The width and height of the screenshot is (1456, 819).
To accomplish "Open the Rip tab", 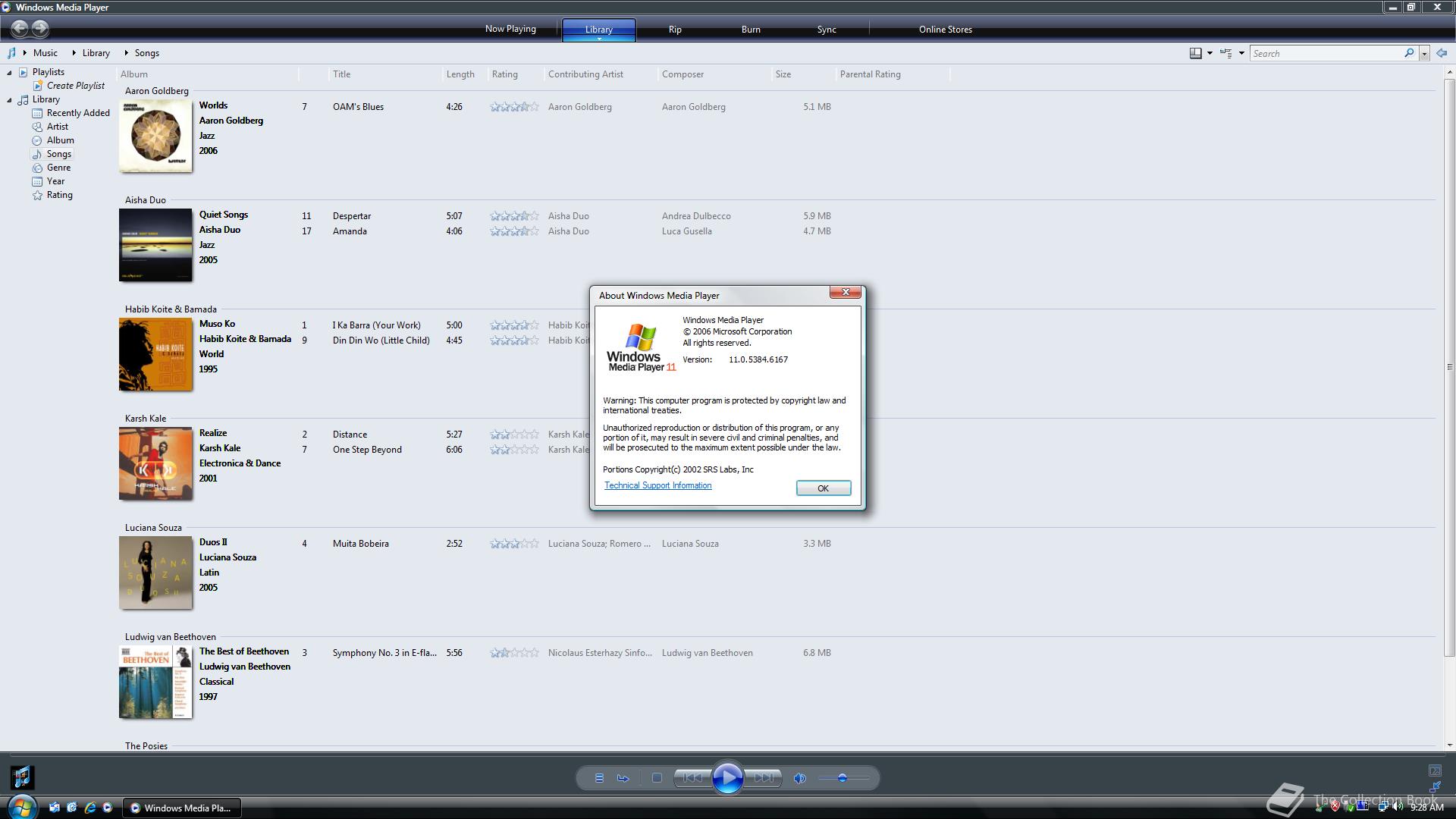I will [x=675, y=30].
